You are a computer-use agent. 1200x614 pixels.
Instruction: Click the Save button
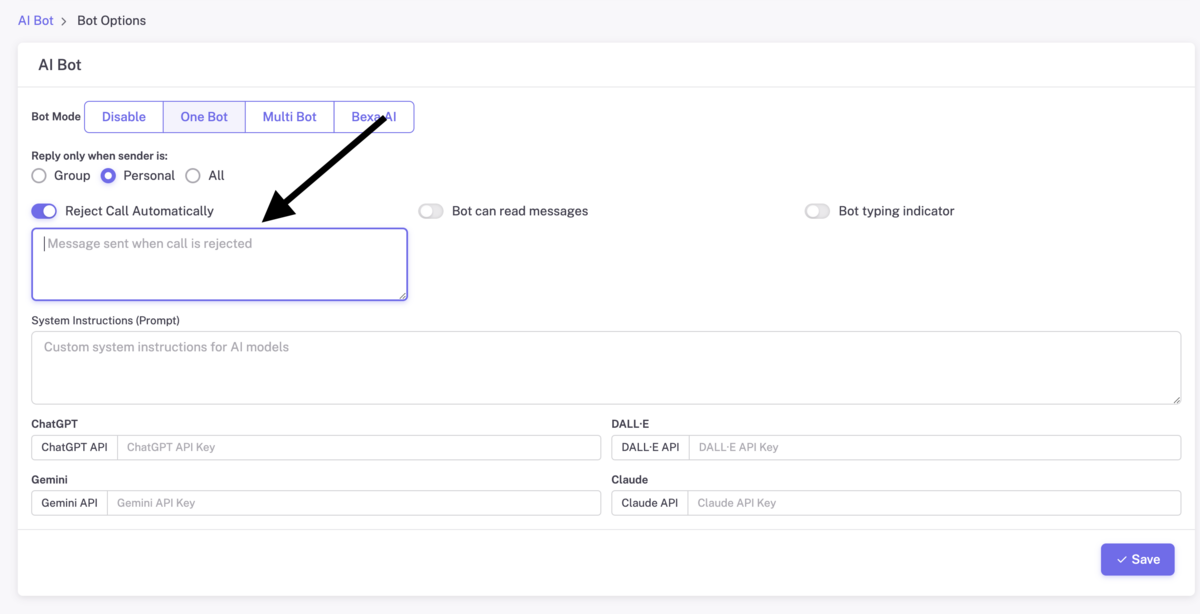click(x=1137, y=559)
